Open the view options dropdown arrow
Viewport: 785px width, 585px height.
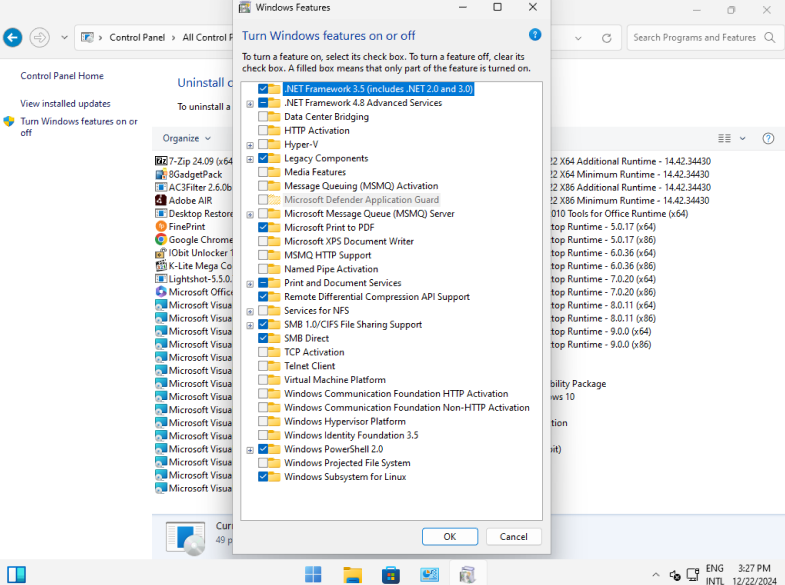coord(743,139)
